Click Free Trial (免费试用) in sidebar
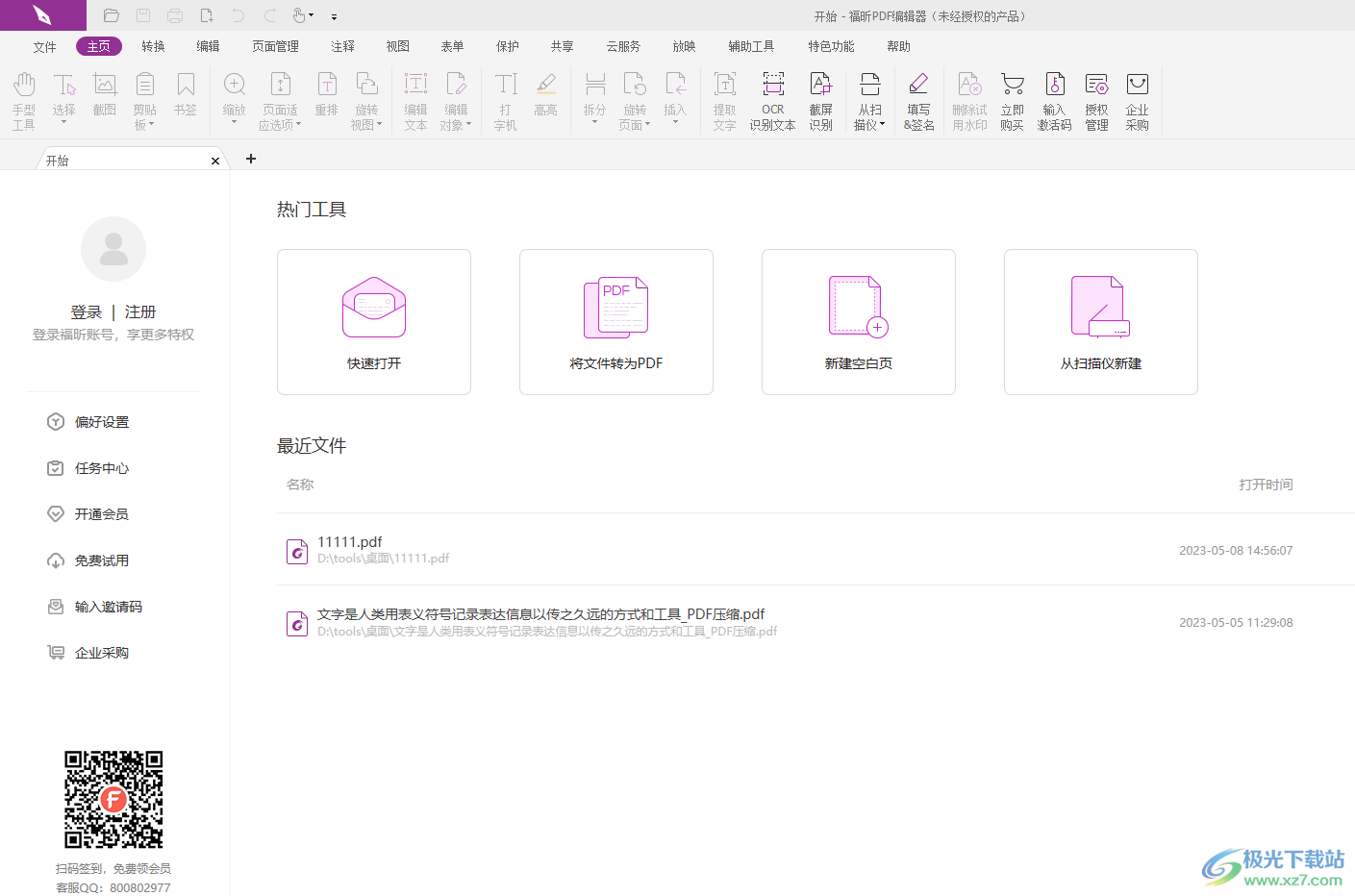Image resolution: width=1355 pixels, height=896 pixels. [x=88, y=560]
